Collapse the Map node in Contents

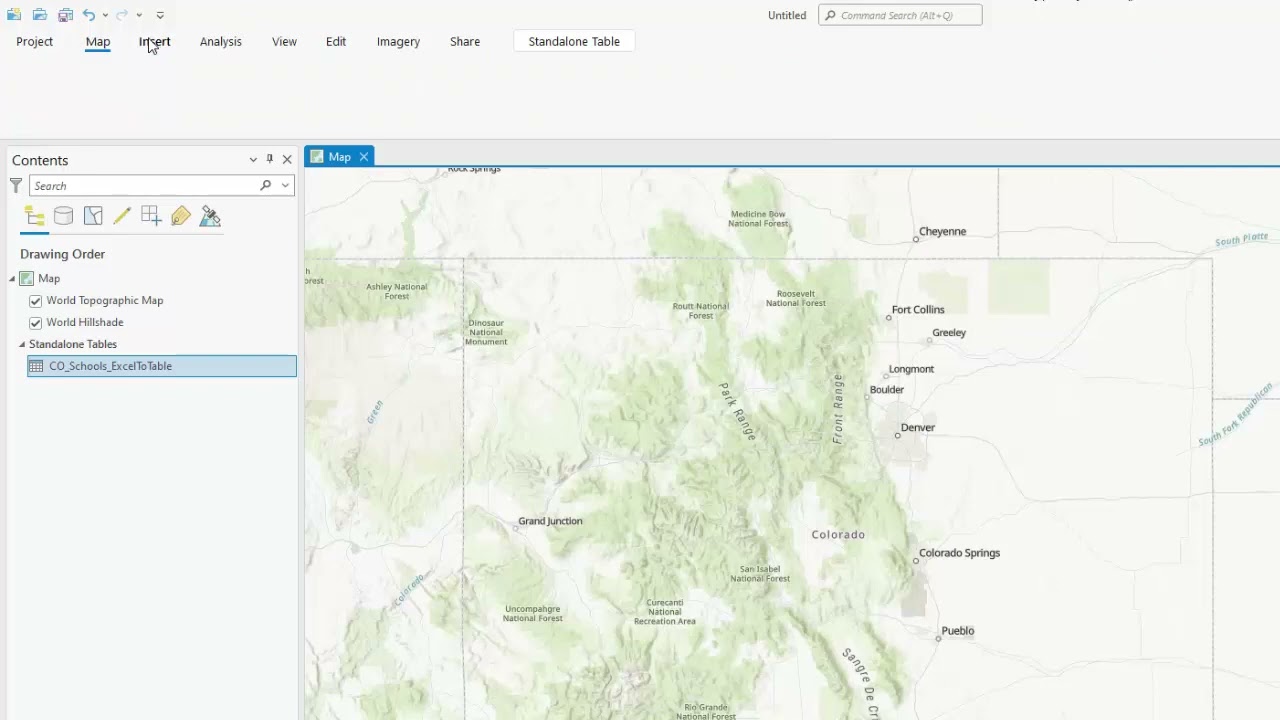(13, 278)
